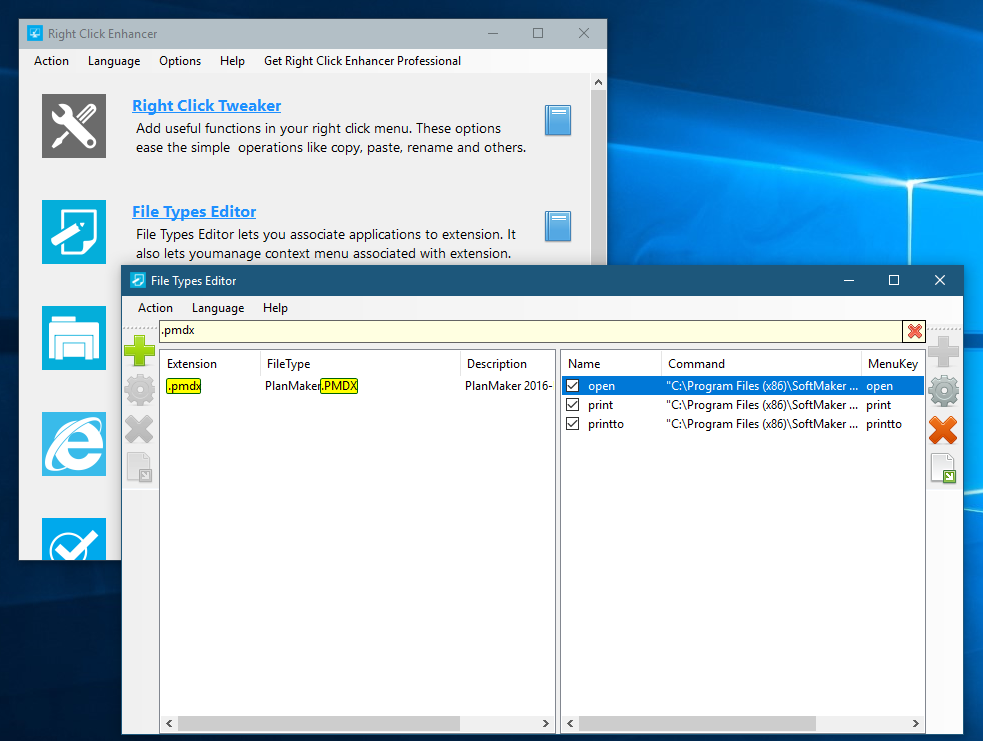Click the Right Click Enhancer scroll up arrow
The image size is (983, 741).
click(599, 82)
